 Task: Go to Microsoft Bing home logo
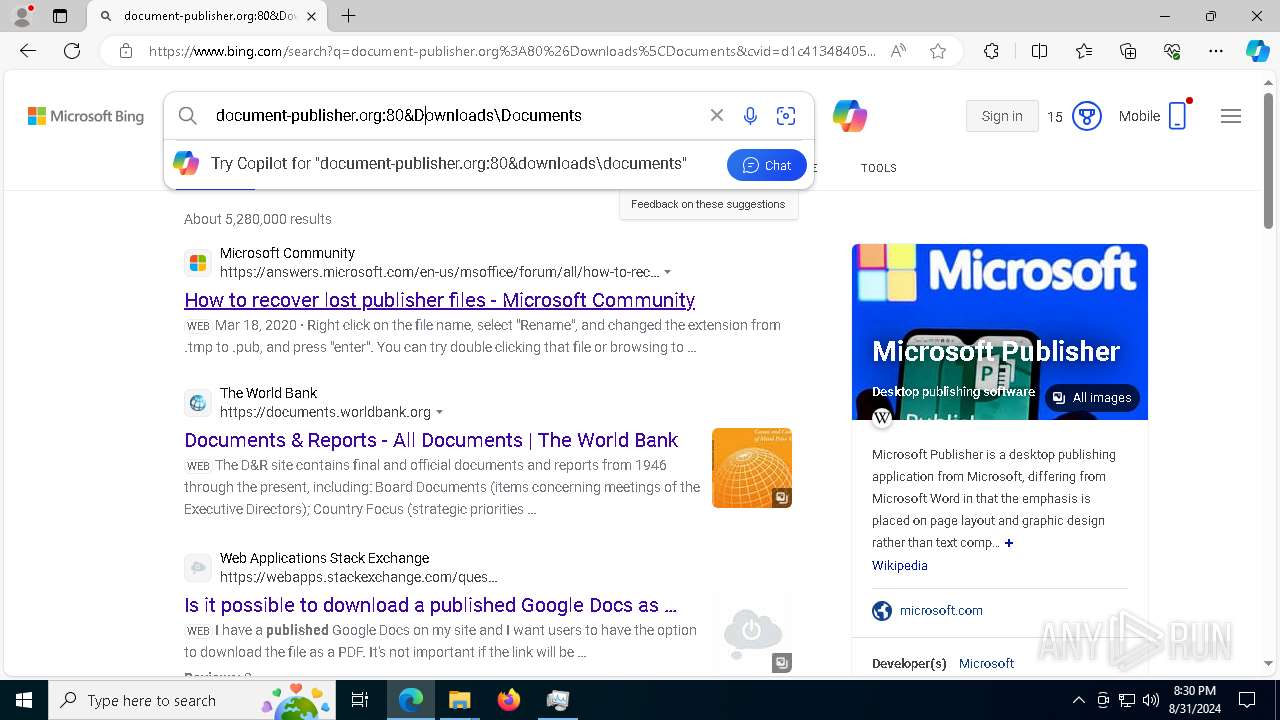[x=86, y=116]
